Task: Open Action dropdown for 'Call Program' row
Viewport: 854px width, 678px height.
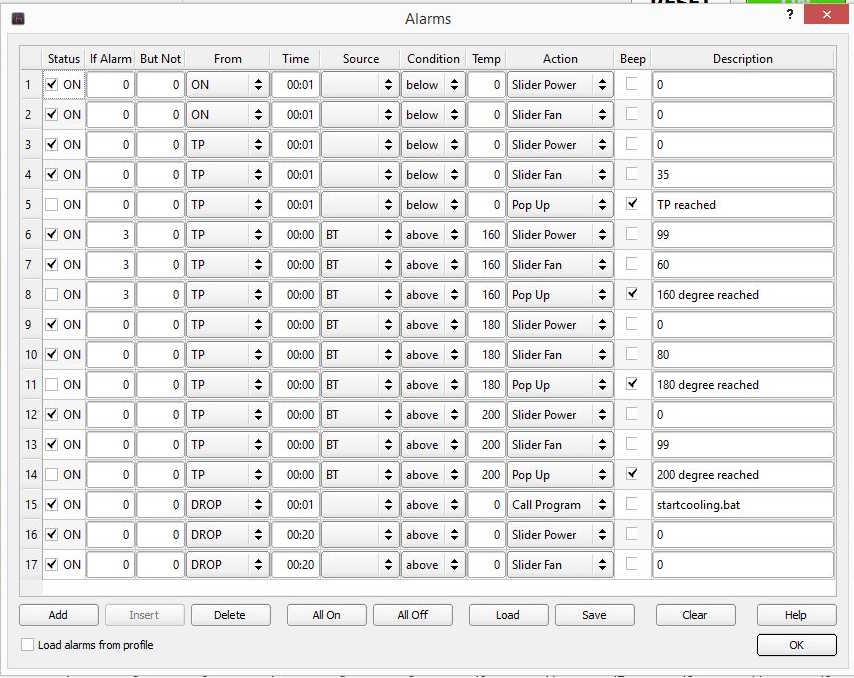Action: pyautogui.click(x=559, y=505)
